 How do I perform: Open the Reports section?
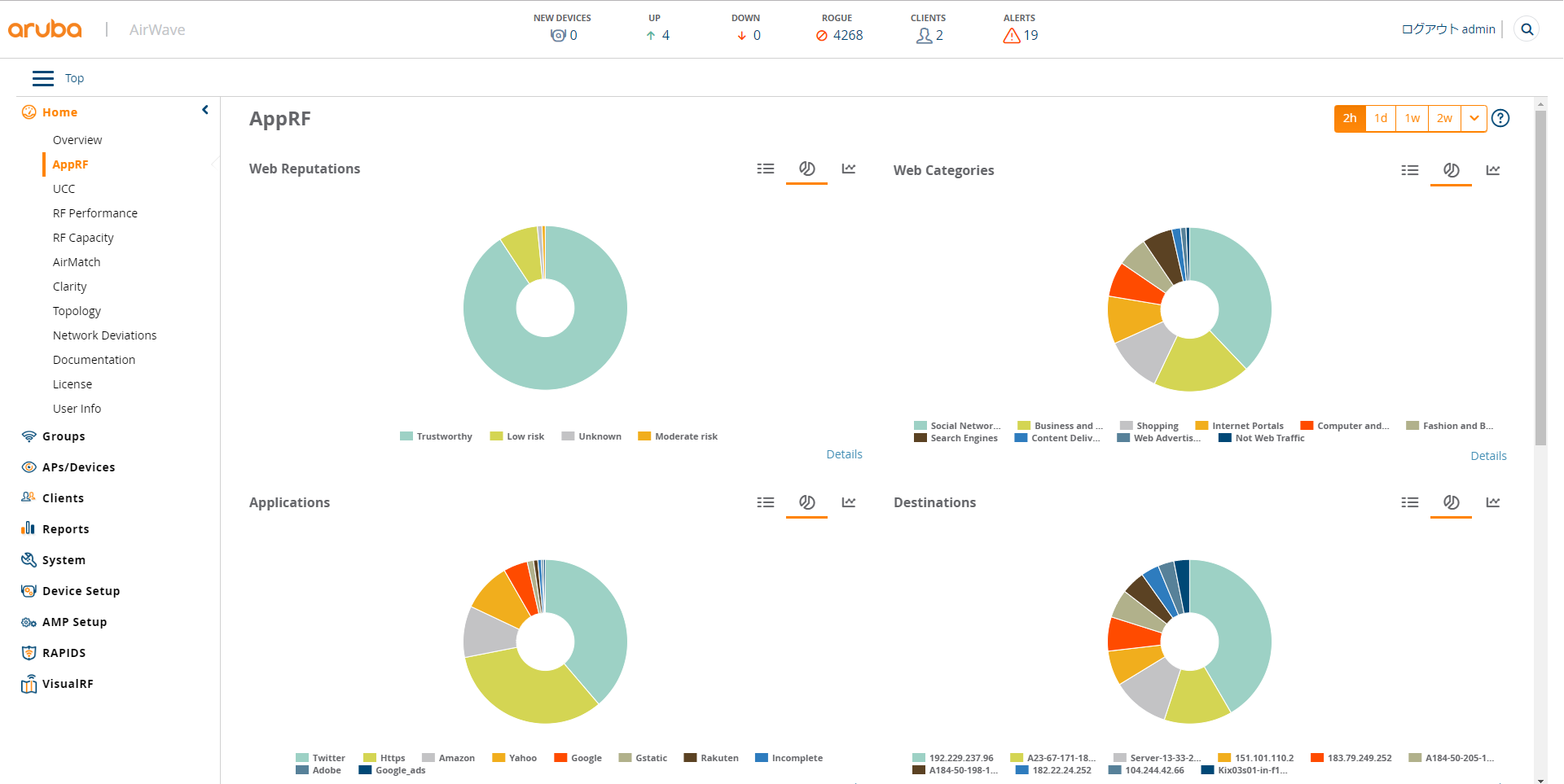tap(65, 529)
